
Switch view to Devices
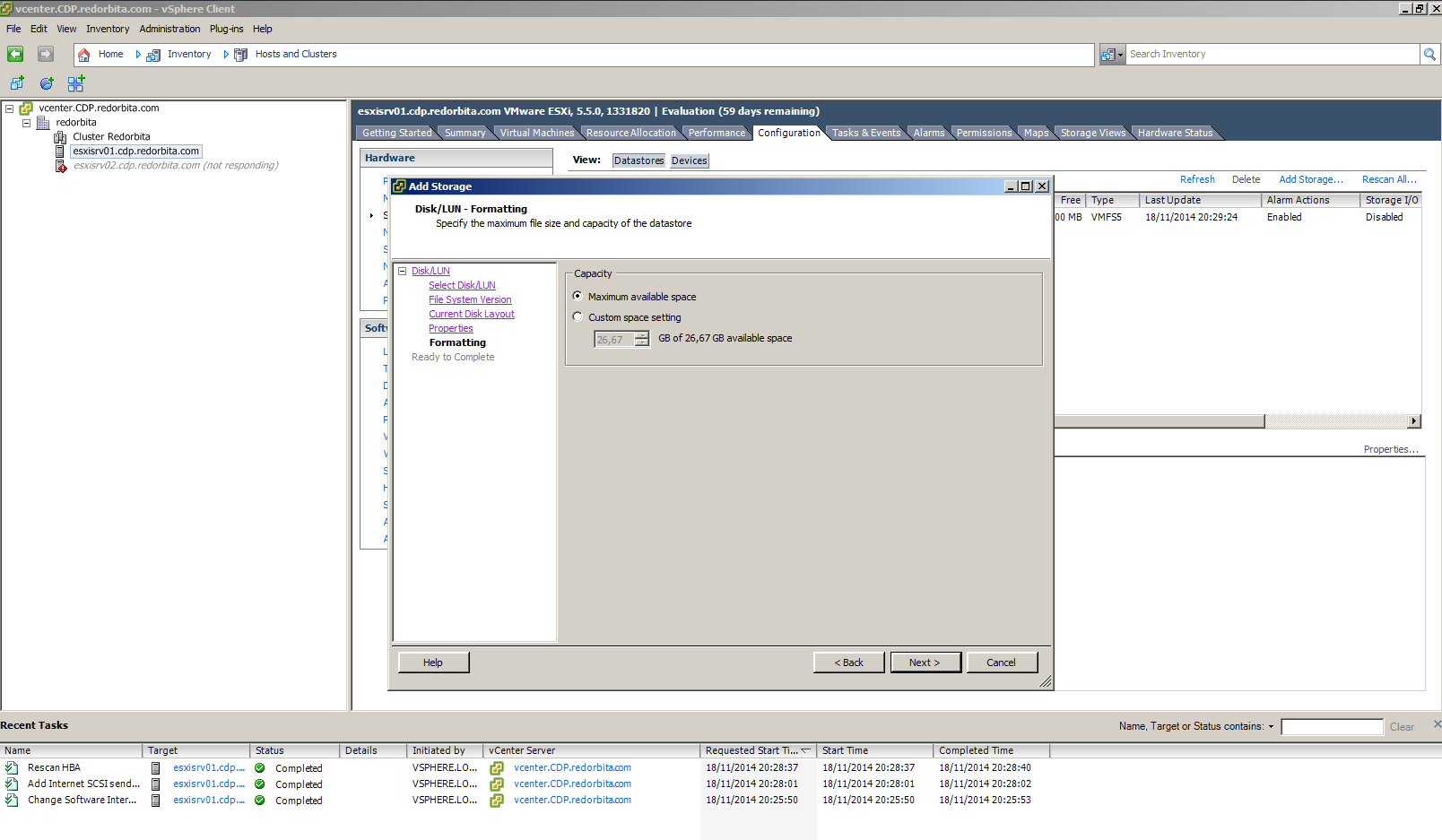click(689, 160)
